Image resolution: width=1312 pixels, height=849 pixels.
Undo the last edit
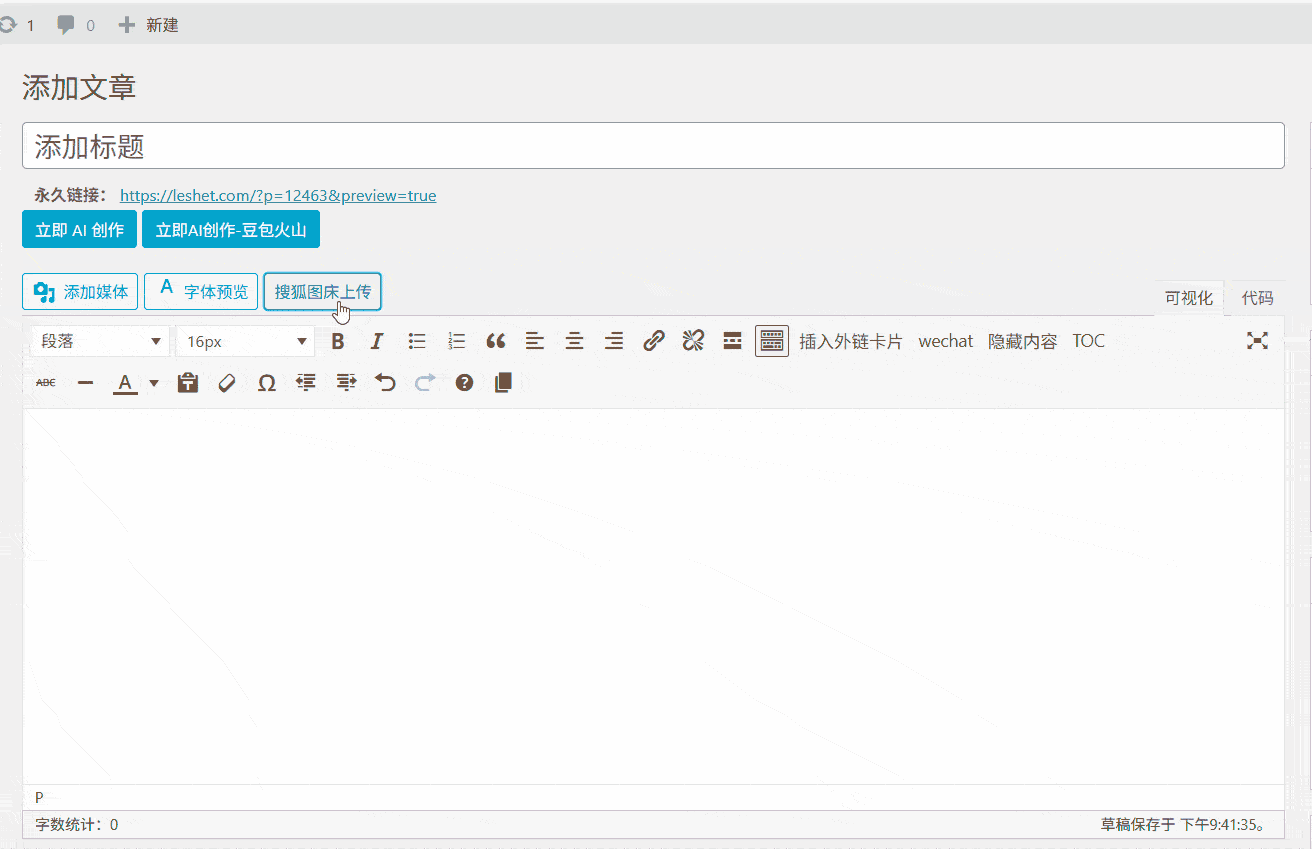(385, 382)
